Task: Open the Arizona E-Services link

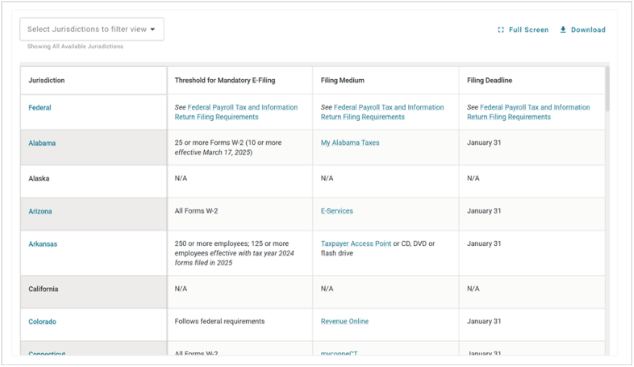Action: (336, 211)
